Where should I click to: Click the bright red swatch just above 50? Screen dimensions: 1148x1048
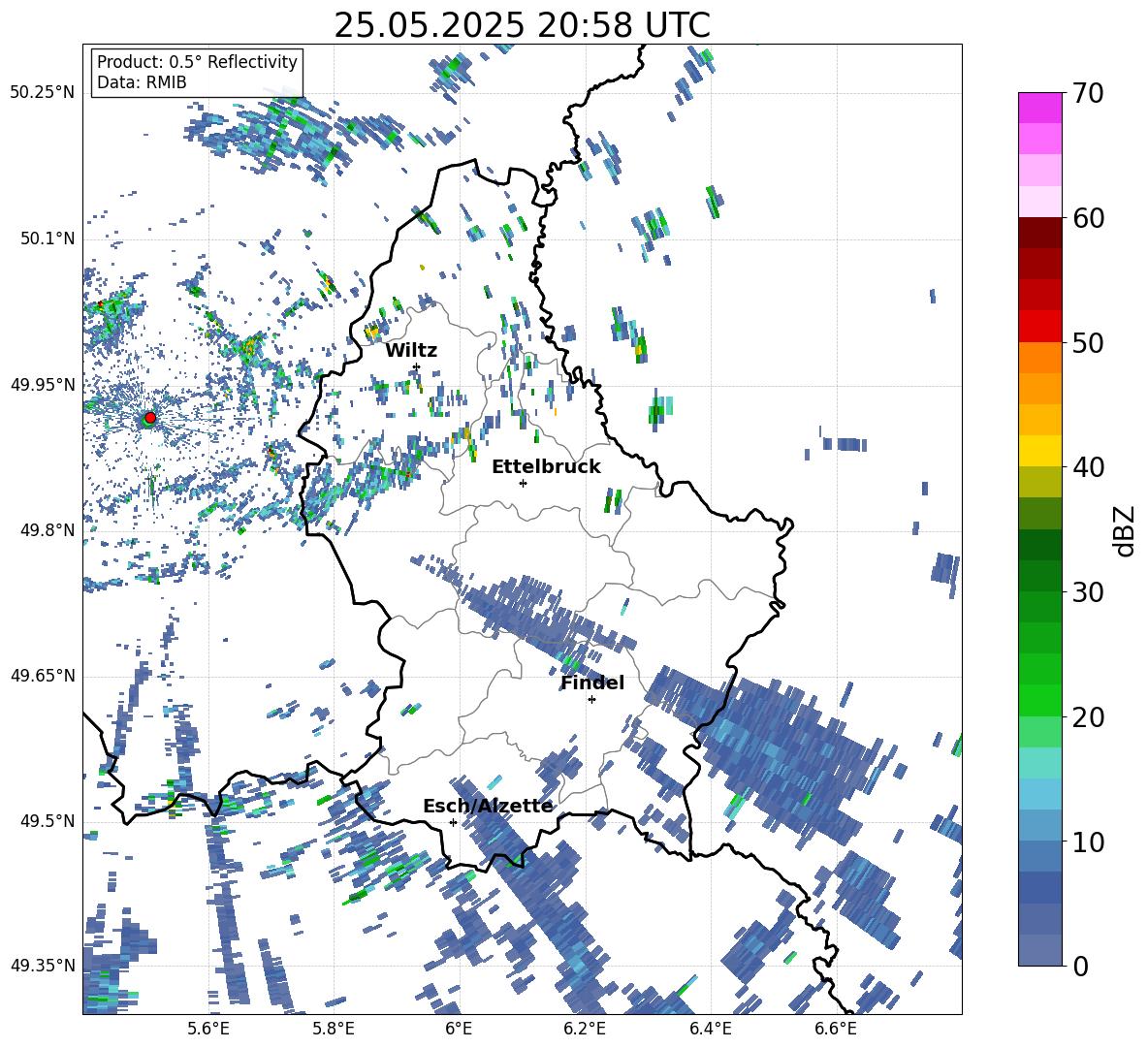click(x=1039, y=326)
